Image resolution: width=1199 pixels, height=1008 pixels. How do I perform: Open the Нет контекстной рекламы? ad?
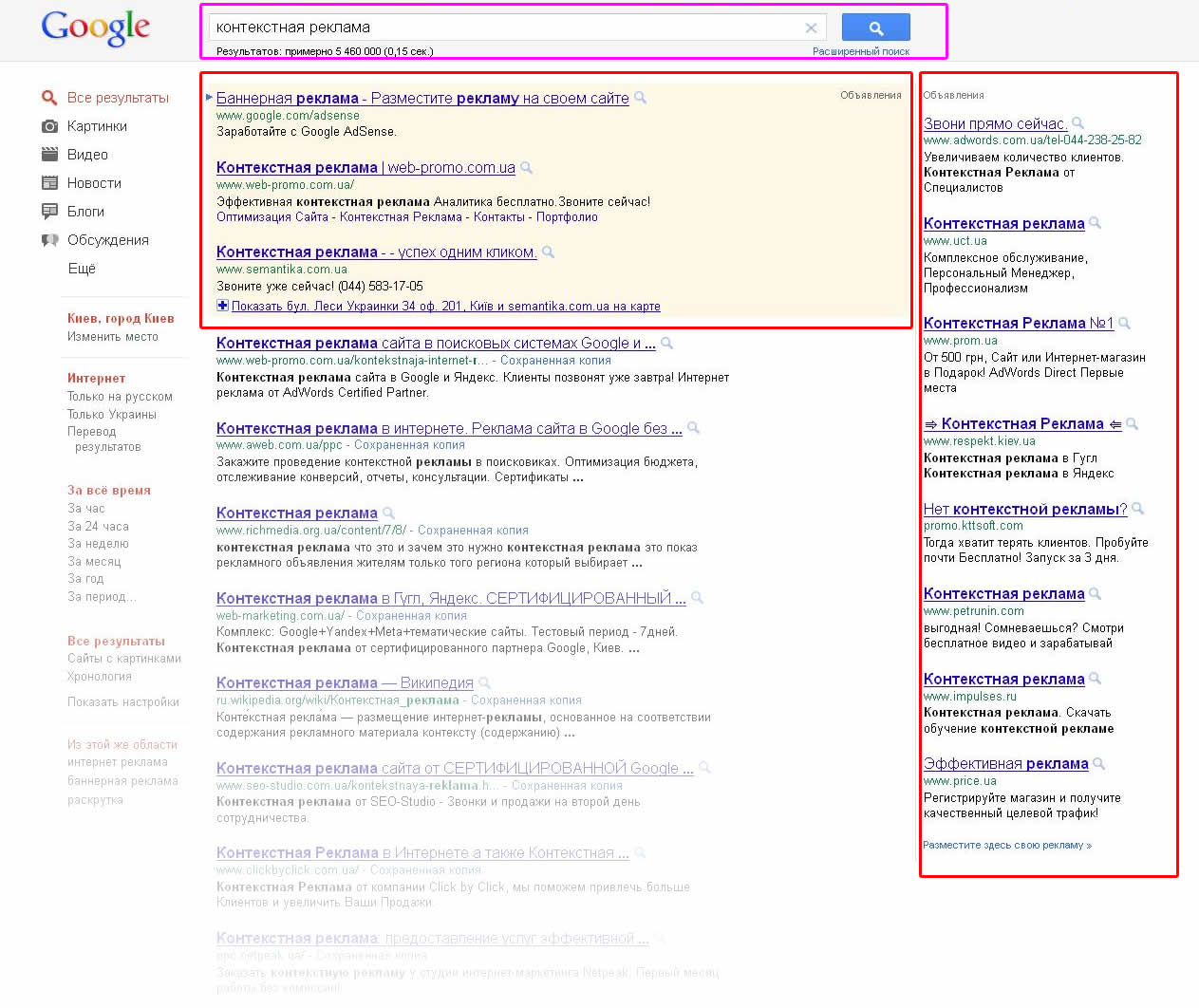(x=1025, y=510)
